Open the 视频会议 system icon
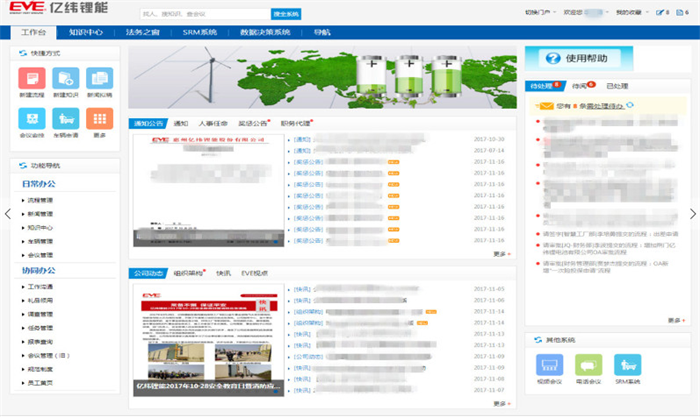The height and width of the screenshot is (418, 700). tap(549, 366)
